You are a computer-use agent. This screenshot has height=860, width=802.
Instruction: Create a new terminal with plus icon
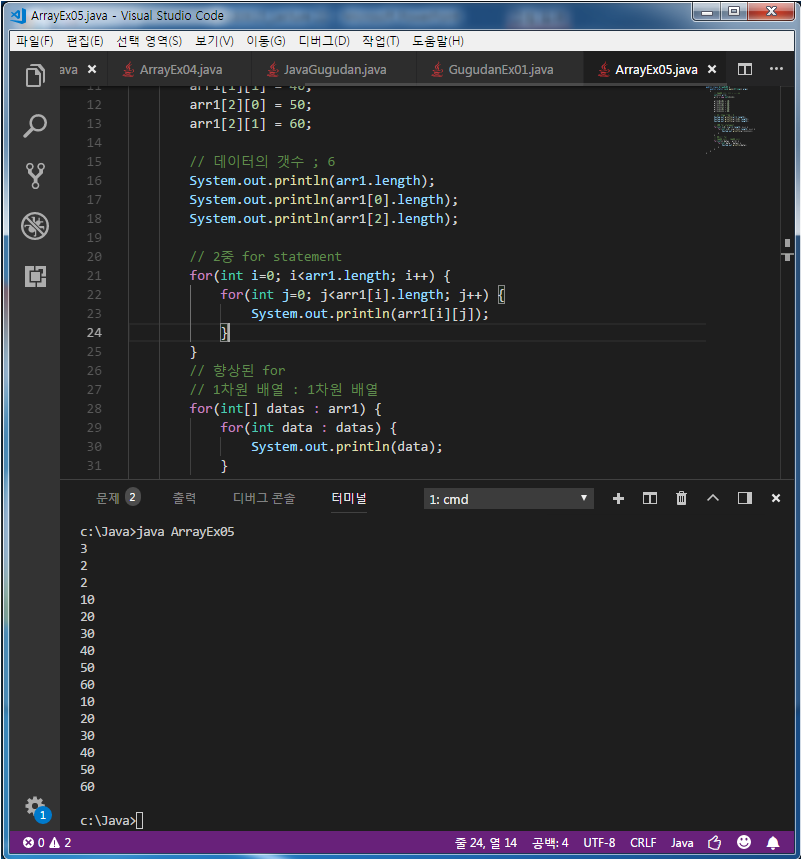click(618, 499)
